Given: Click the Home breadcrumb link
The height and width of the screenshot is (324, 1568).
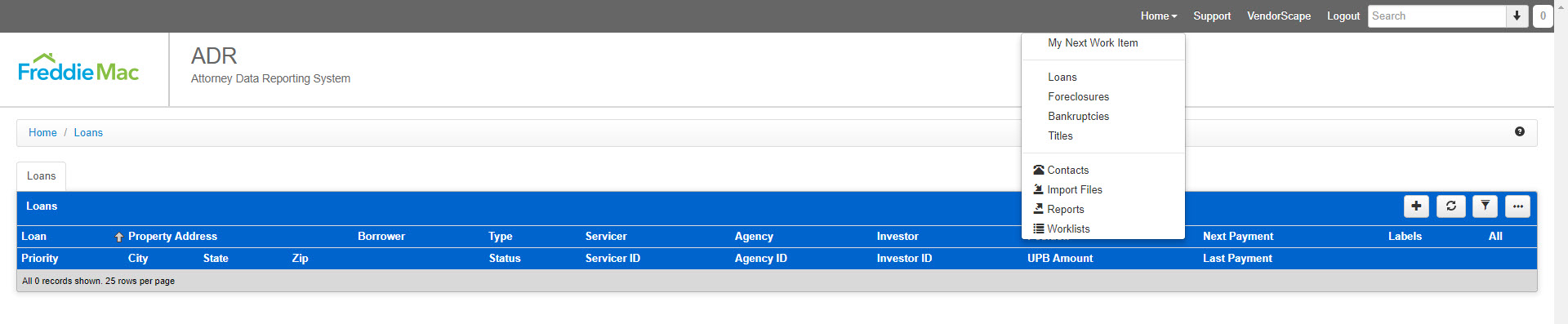Looking at the screenshot, I should pyautogui.click(x=42, y=132).
